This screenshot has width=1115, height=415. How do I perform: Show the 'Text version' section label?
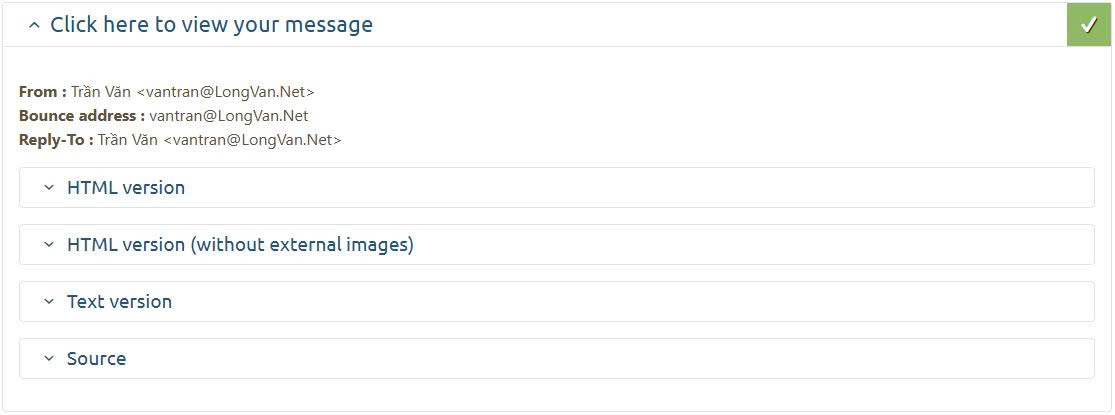(x=119, y=302)
